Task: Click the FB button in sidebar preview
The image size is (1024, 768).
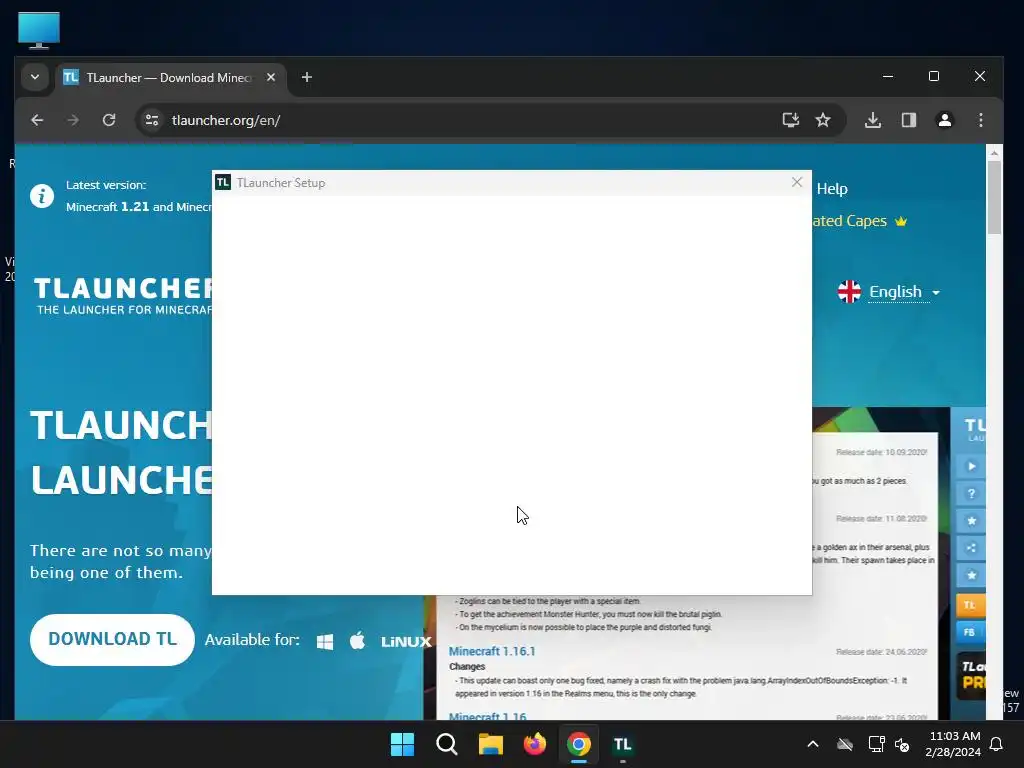Action: point(970,632)
